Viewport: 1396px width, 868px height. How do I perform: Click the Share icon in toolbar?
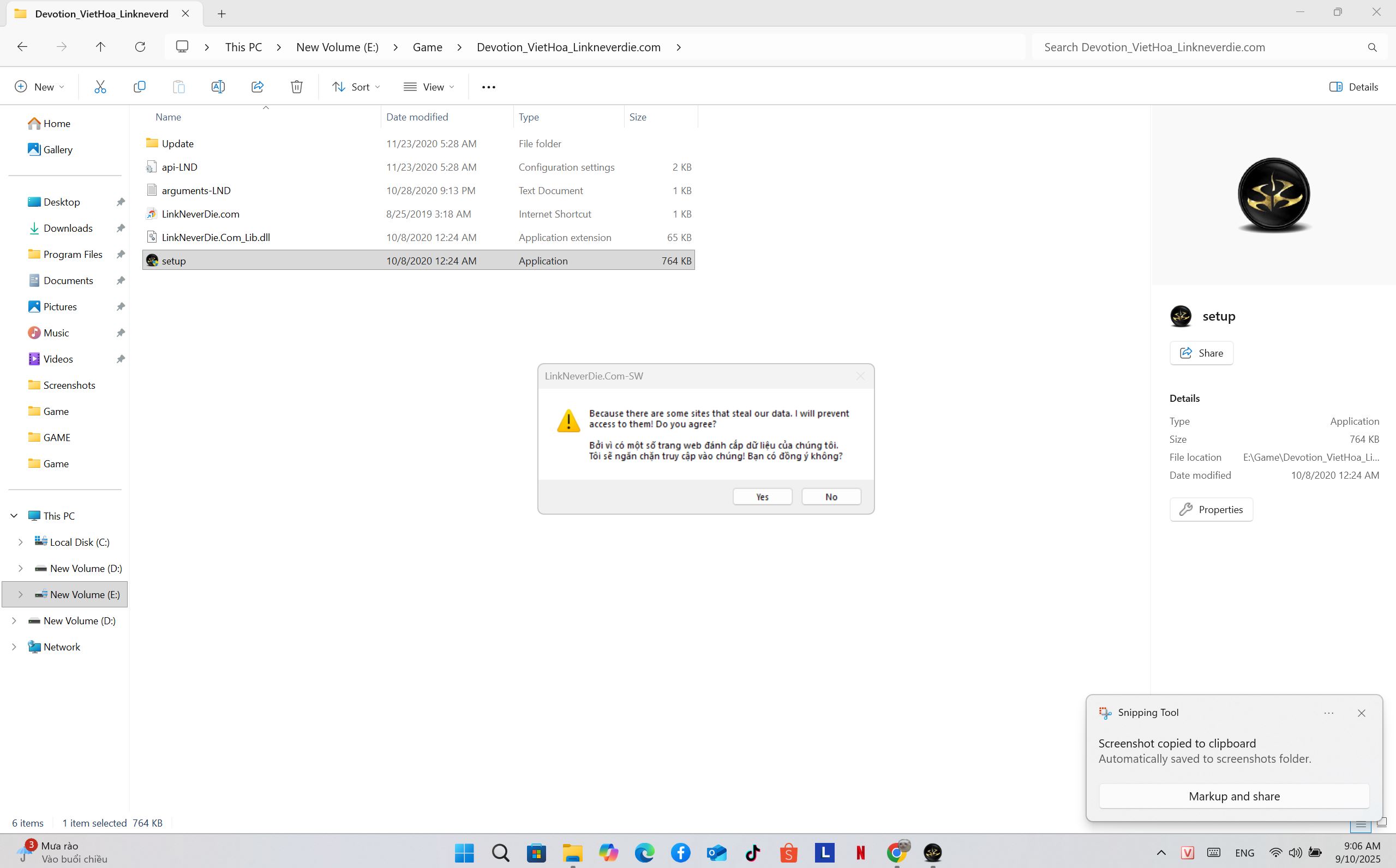[257, 87]
